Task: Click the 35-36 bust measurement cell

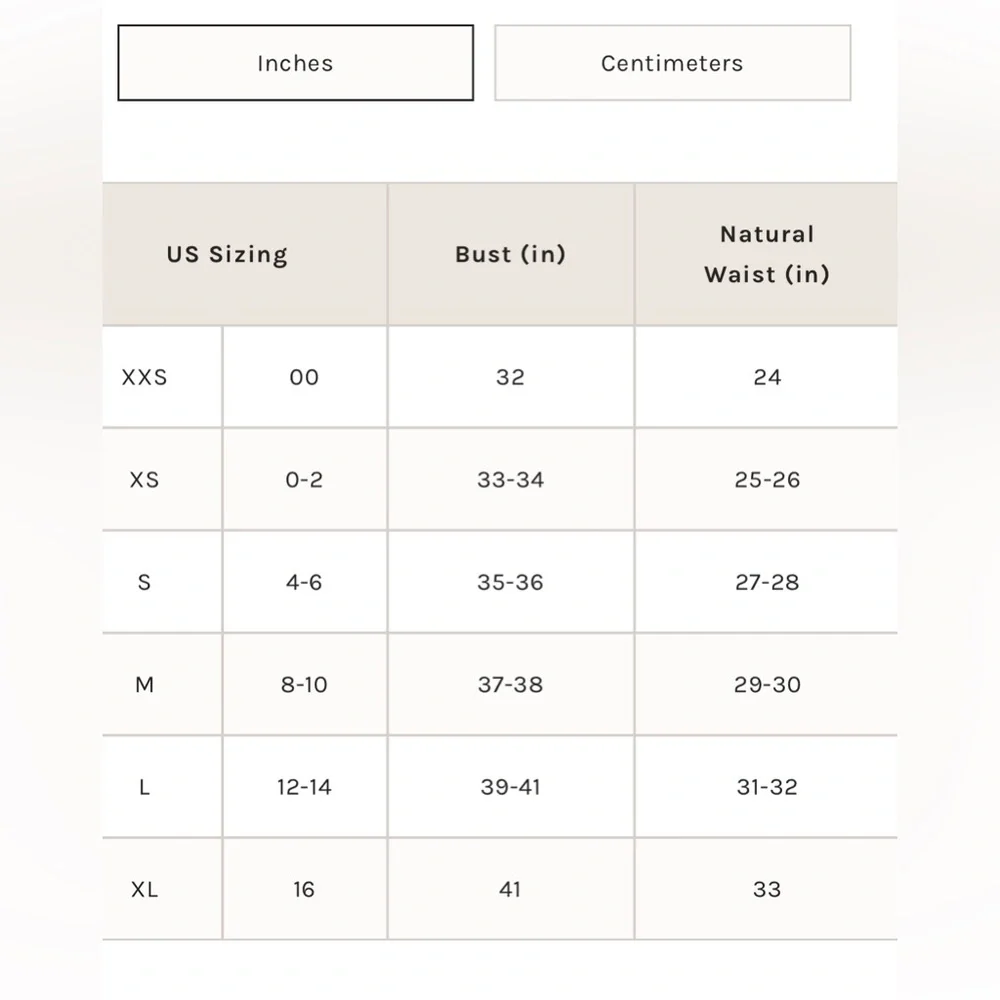Action: click(x=510, y=582)
